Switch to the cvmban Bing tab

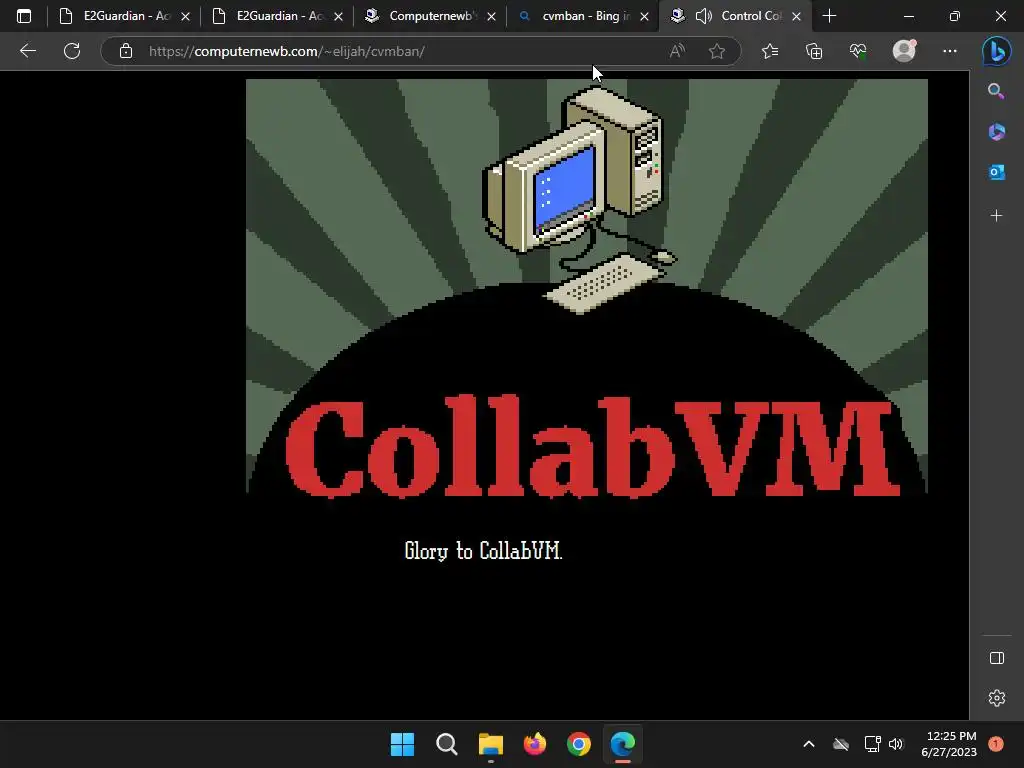[583, 16]
